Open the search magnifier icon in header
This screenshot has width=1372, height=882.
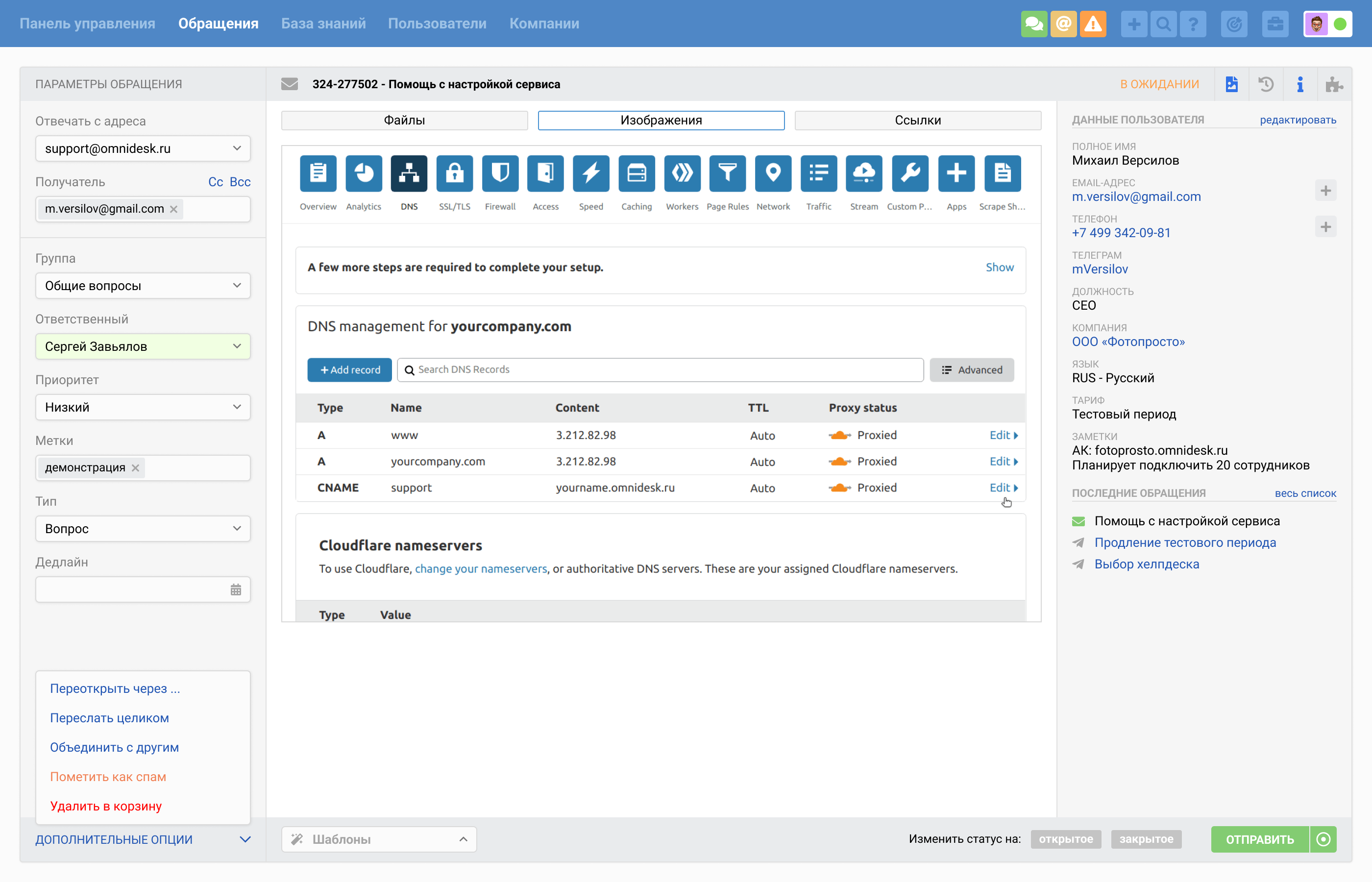(x=1163, y=24)
